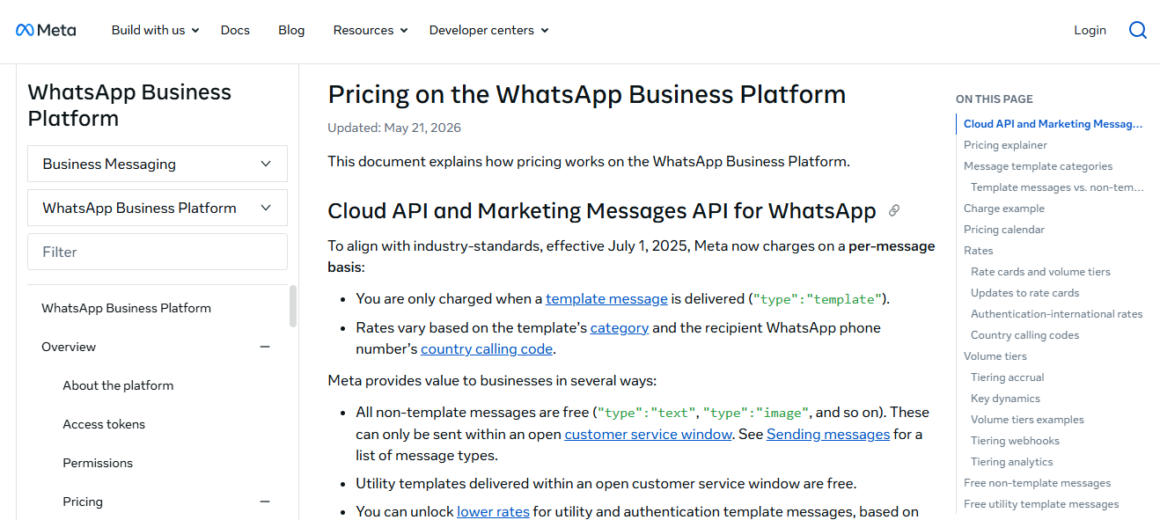Select Access tokens in sidebar
The width and height of the screenshot is (1160, 520).
[104, 424]
